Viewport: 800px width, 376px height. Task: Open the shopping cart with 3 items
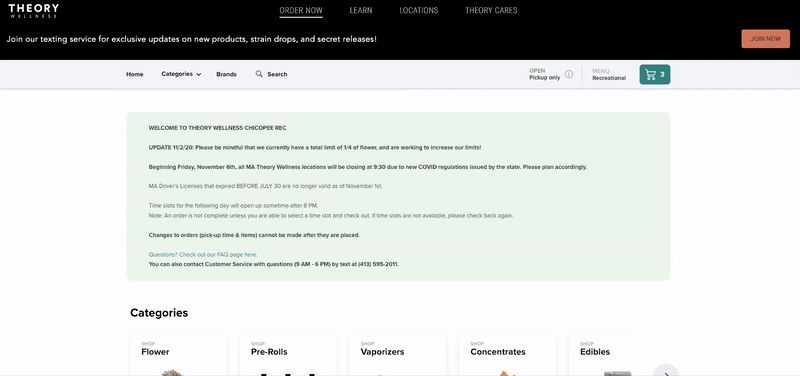coord(655,74)
